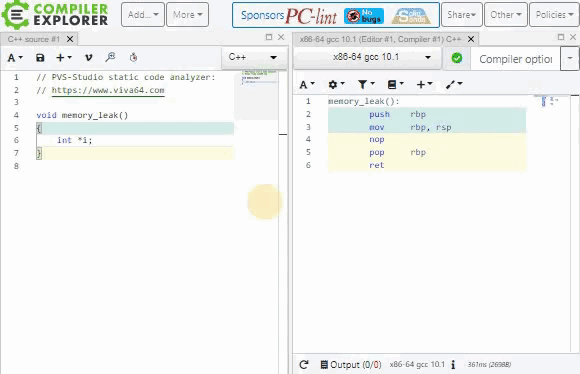Click the closing brace on line 7
This screenshot has height=374, width=580.
pyautogui.click(x=39, y=153)
